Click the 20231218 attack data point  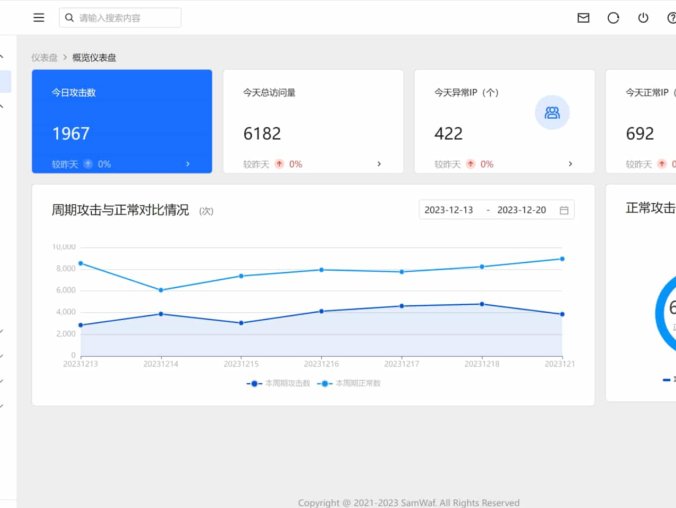(x=482, y=304)
